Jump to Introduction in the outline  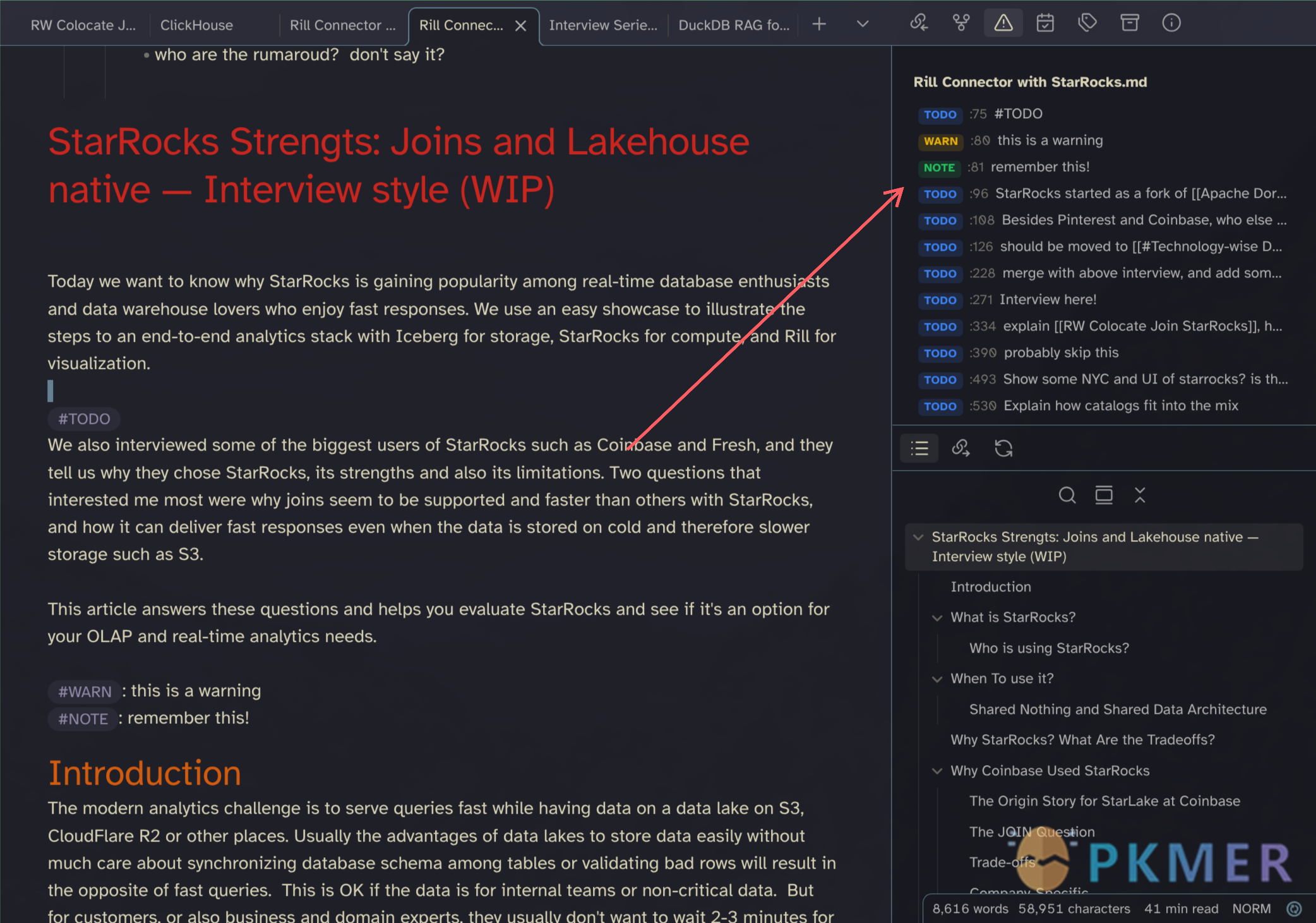[991, 587]
